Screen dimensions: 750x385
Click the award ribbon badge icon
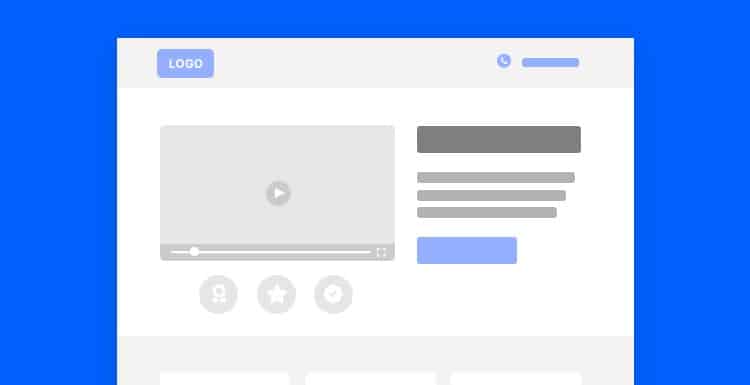pos(219,294)
